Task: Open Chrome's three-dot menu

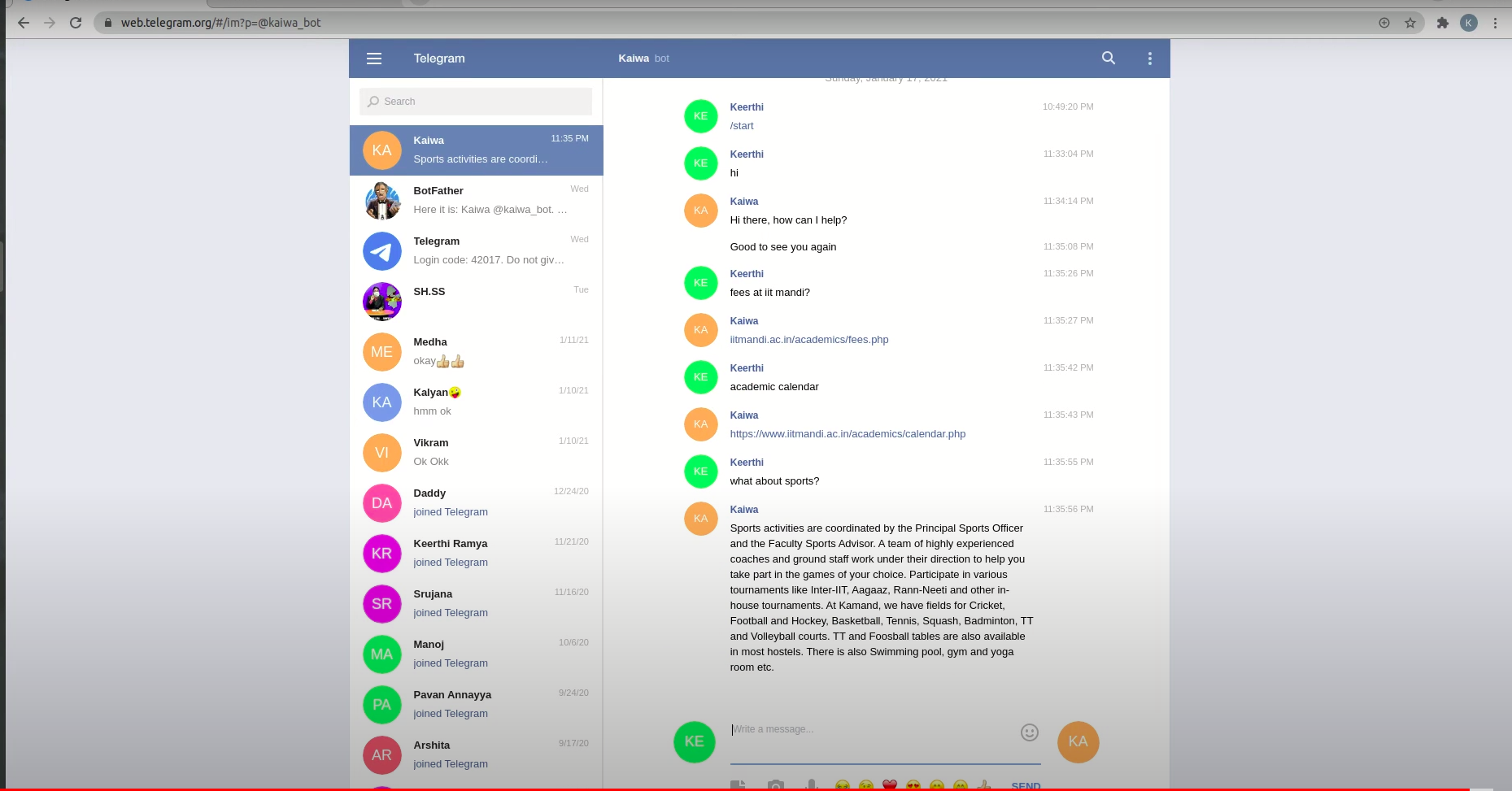Action: click(x=1495, y=23)
